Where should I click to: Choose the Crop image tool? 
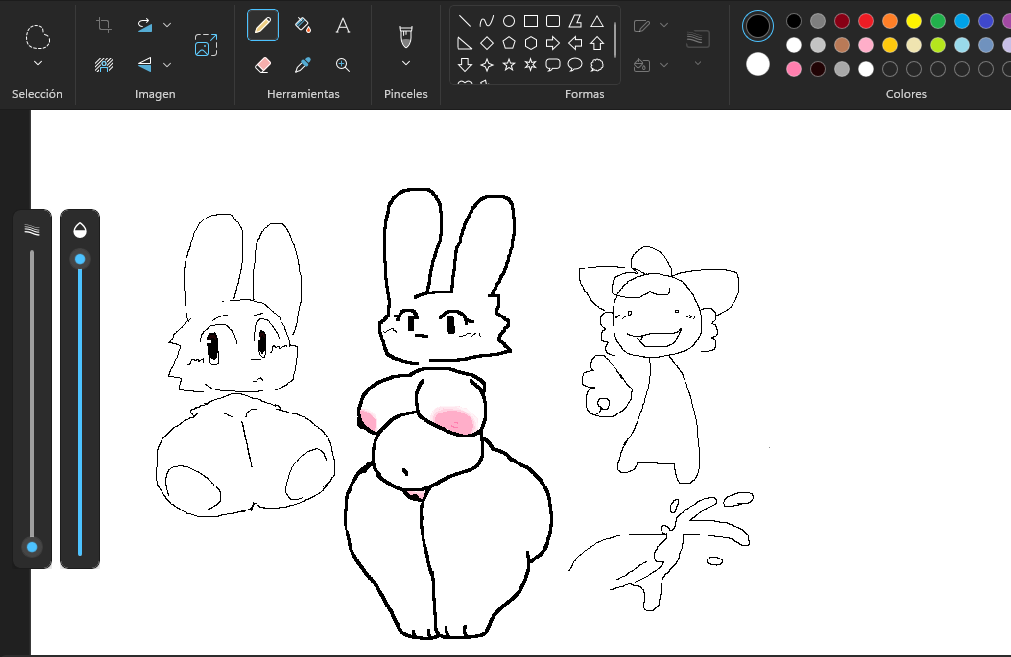104,25
